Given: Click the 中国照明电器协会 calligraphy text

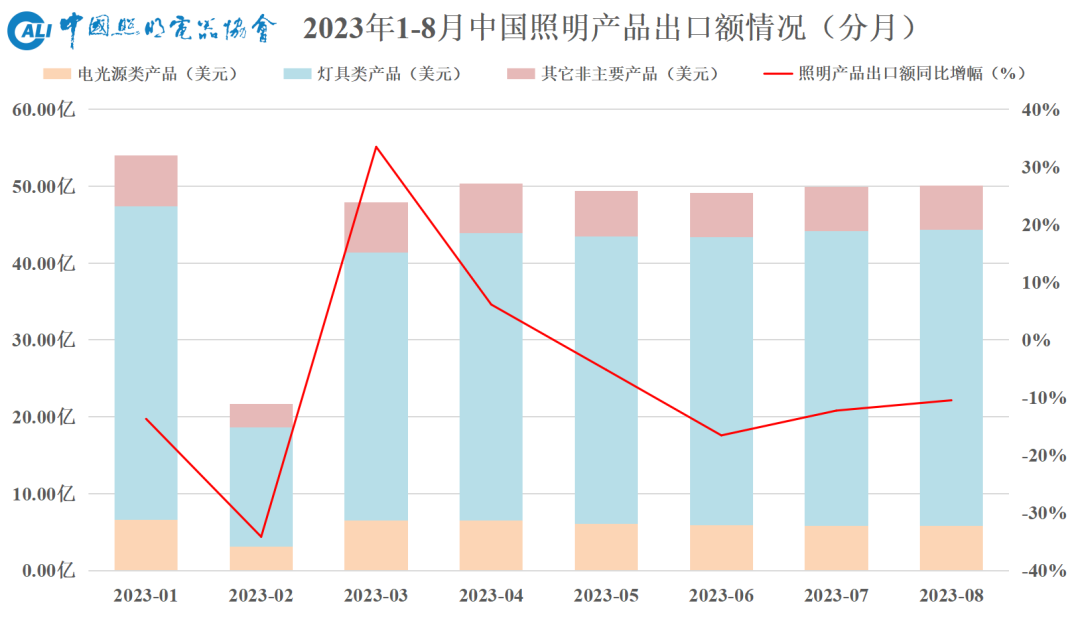Looking at the screenshot, I should pos(168,30).
